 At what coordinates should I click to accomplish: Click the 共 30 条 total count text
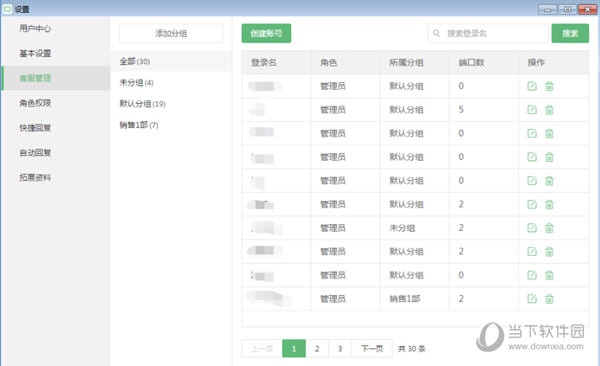pyautogui.click(x=412, y=348)
